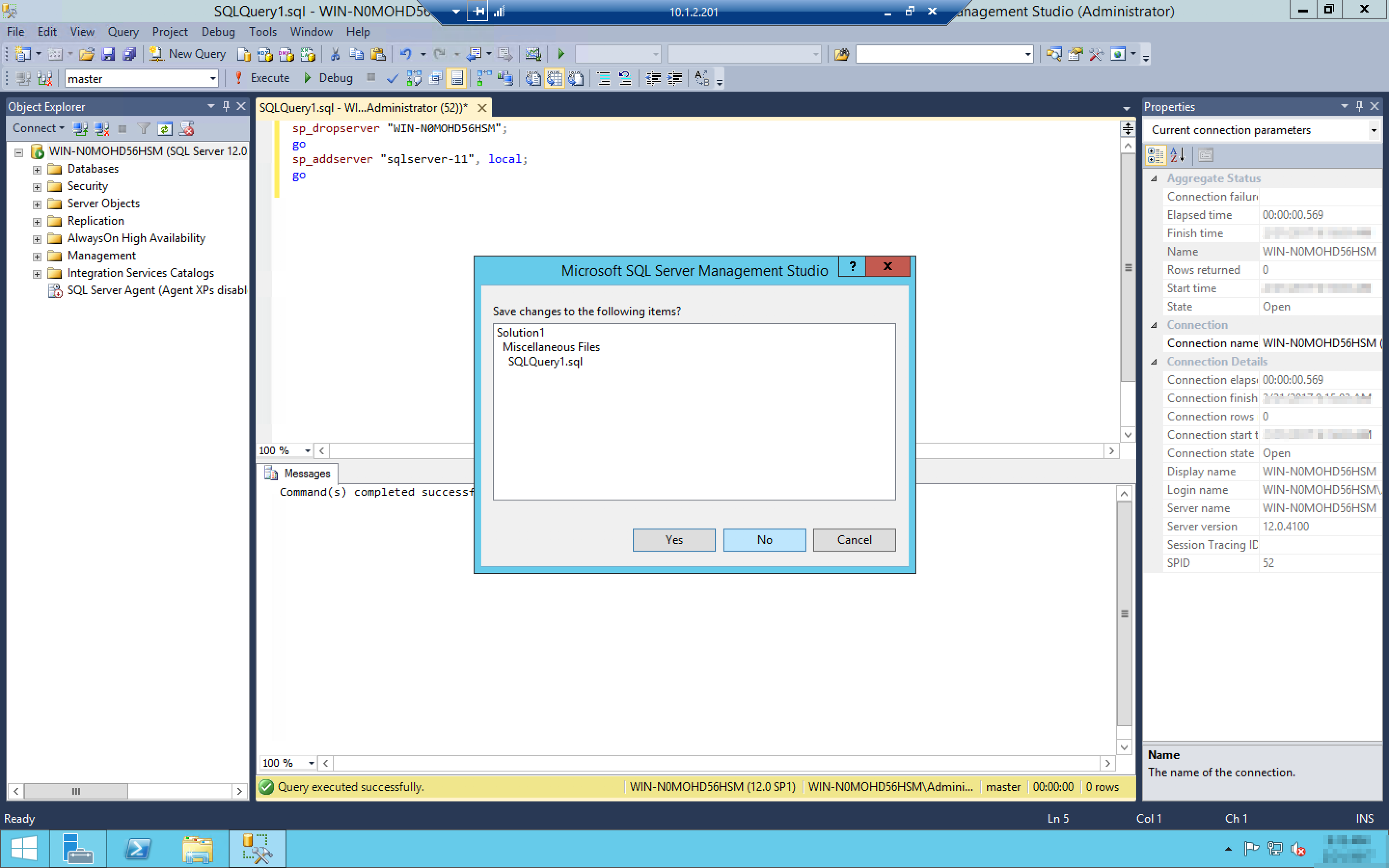Click the Undo arrow icon

pos(406,54)
